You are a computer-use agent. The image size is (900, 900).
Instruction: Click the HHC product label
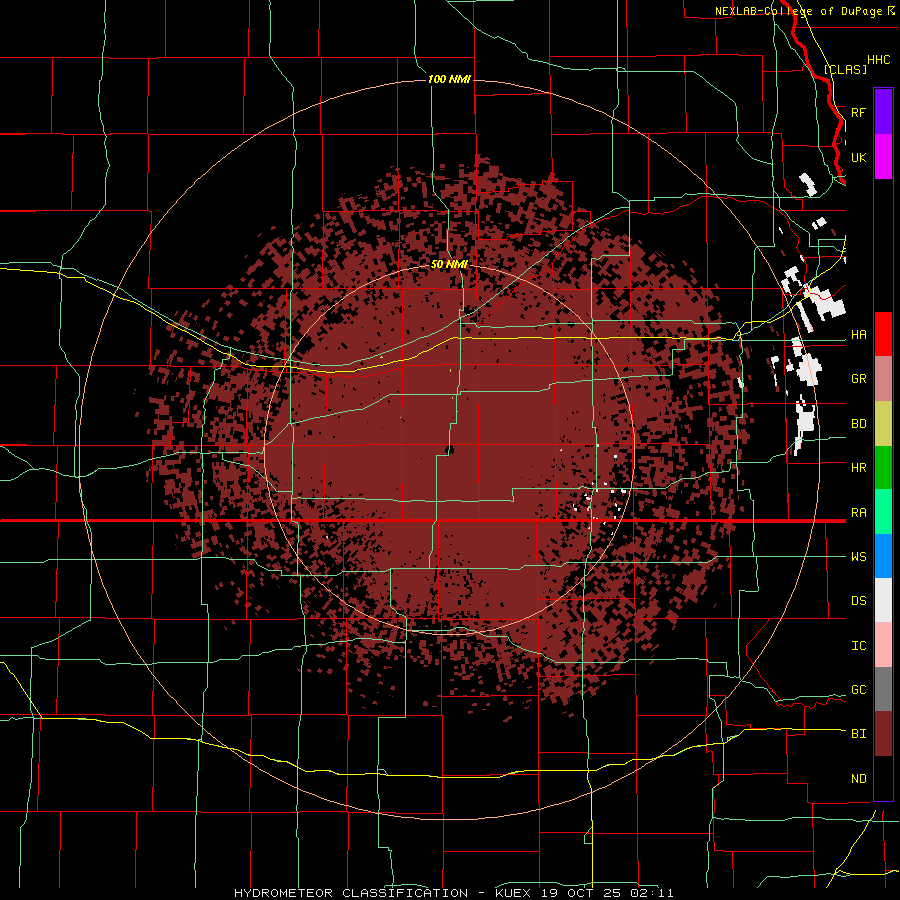pyautogui.click(x=879, y=60)
